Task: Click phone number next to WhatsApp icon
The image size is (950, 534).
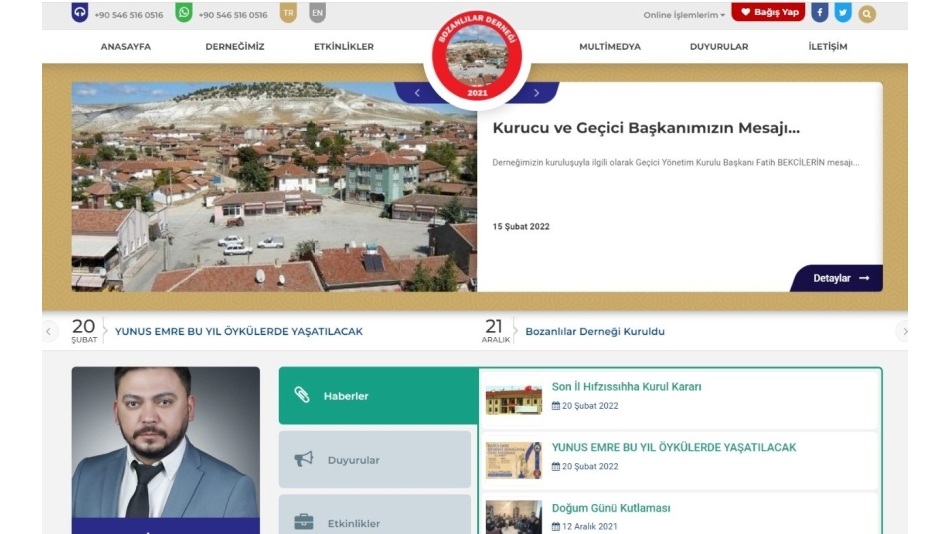Action: 233,15
